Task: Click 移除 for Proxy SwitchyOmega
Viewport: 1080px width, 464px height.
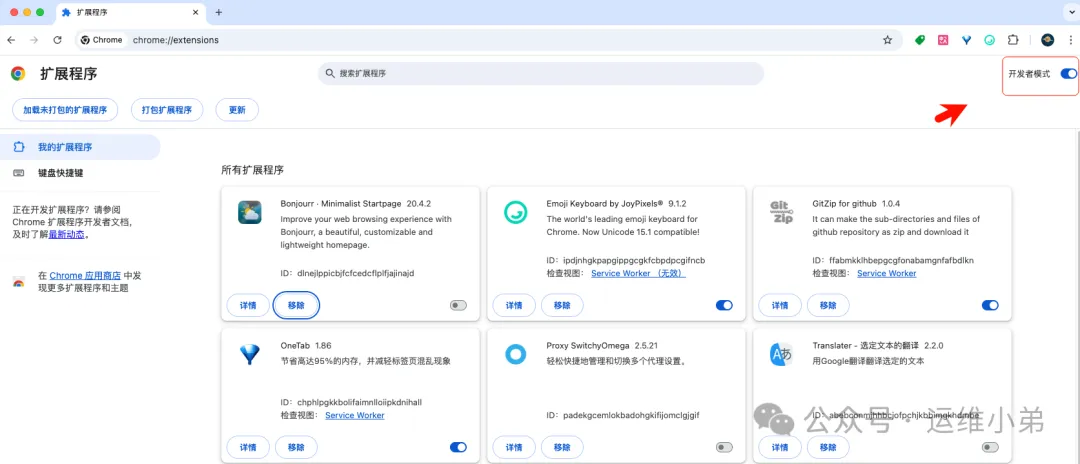Action: coord(562,447)
